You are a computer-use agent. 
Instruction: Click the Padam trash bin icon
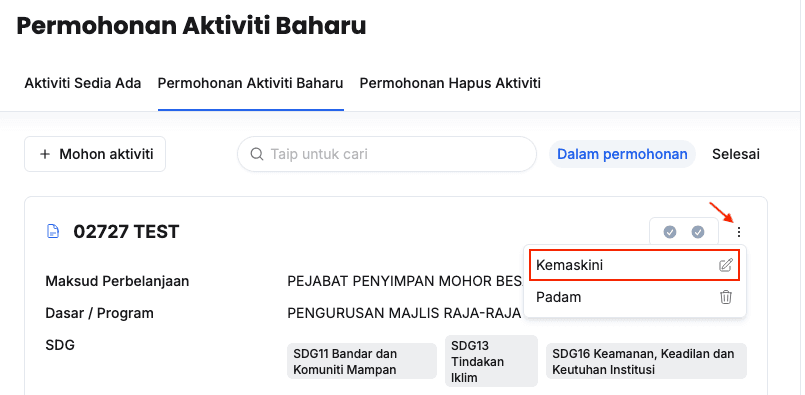tap(725, 297)
